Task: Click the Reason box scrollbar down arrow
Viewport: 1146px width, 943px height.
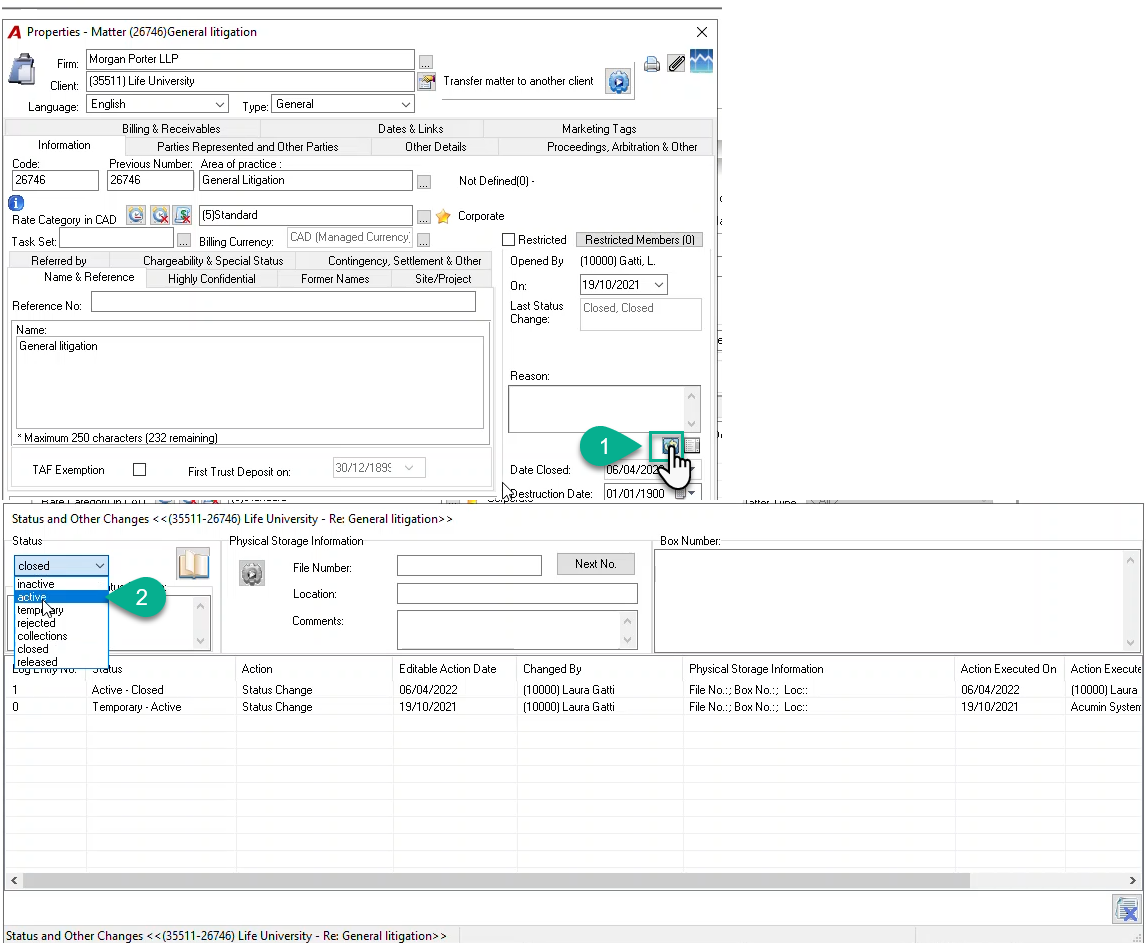Action: [691, 424]
